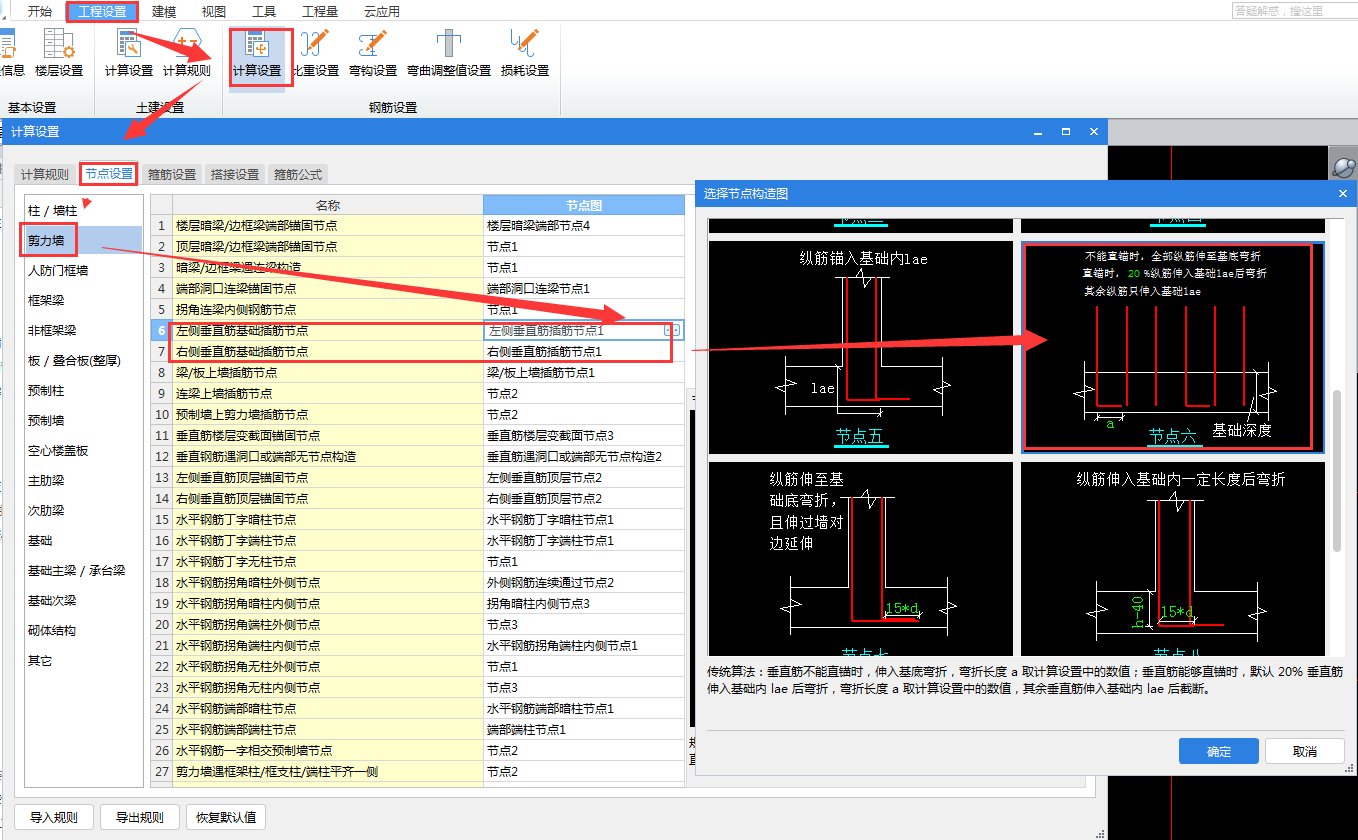Image resolution: width=1358 pixels, height=840 pixels.
Task: Choose 其它 category
Action: pyautogui.click(x=84, y=661)
